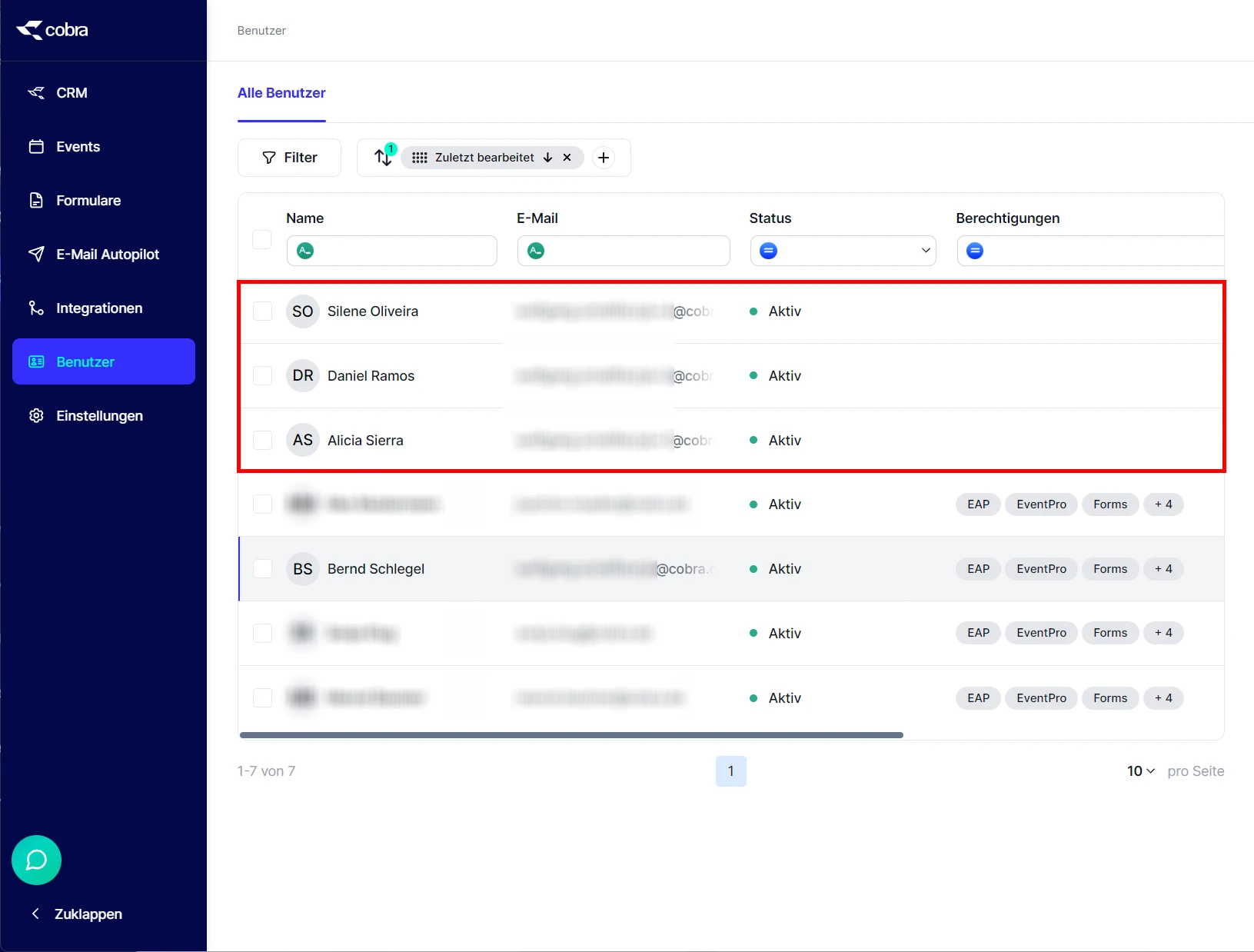Select the Integrationen key icon
The width and height of the screenshot is (1254, 952).
point(36,308)
